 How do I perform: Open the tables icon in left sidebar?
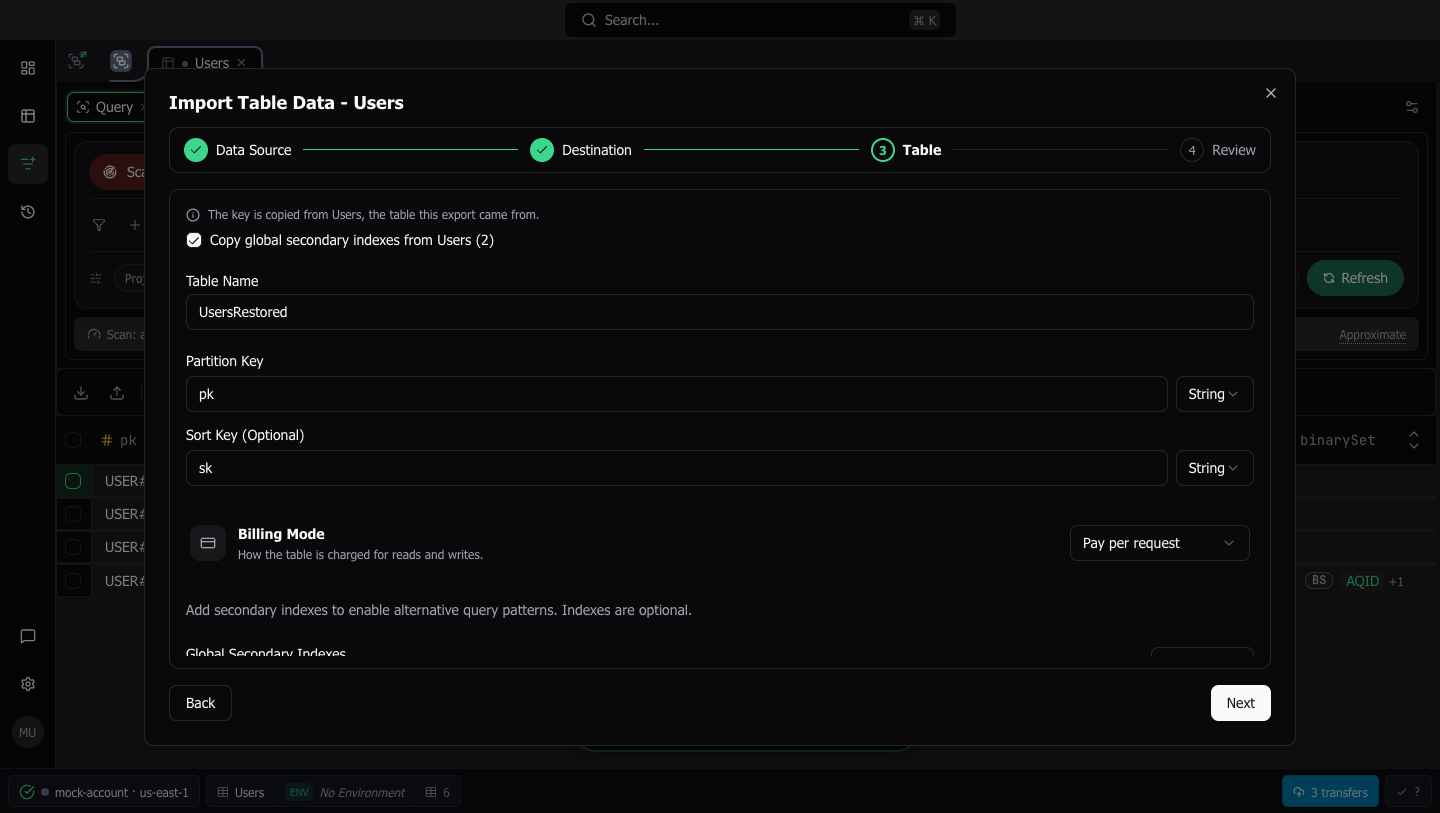click(x=28, y=116)
